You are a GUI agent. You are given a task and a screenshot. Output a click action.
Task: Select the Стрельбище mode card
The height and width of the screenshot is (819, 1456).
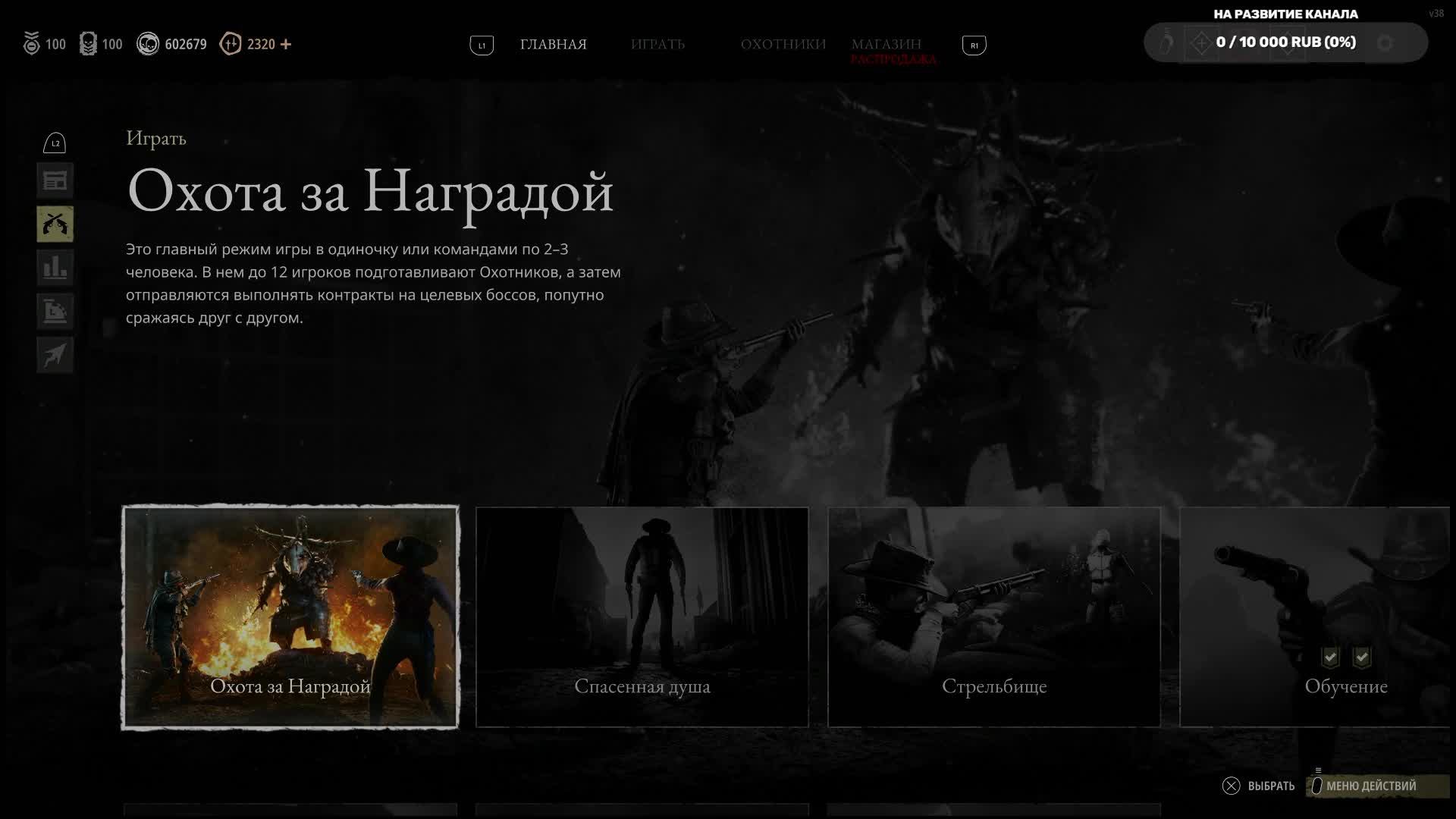994,616
